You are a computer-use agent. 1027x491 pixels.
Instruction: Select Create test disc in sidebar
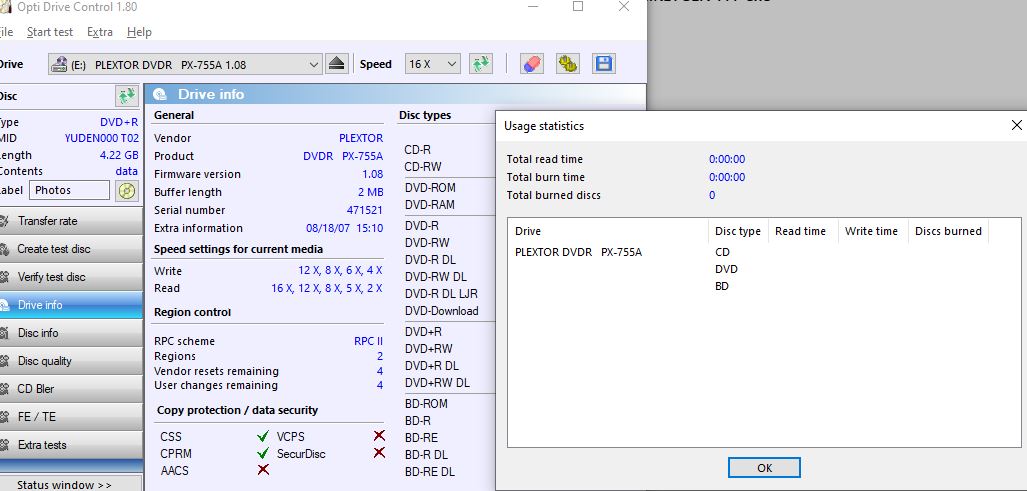tap(70, 249)
